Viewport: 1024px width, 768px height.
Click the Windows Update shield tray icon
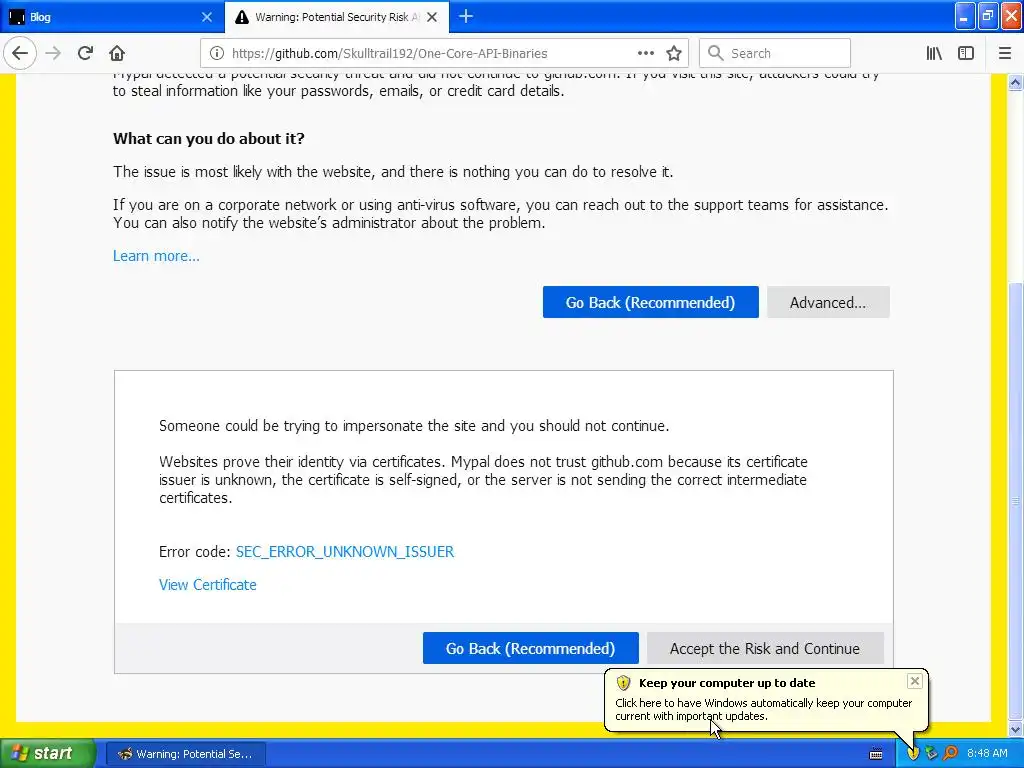coord(913,754)
